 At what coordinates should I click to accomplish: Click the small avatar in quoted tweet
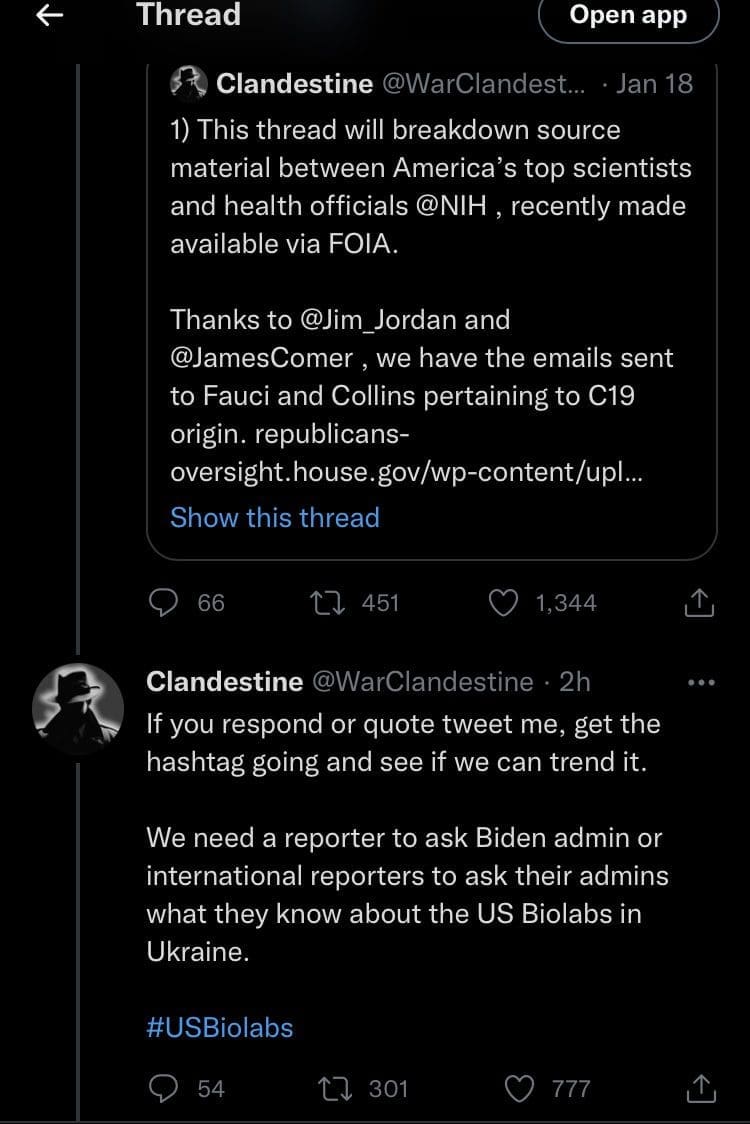click(190, 83)
